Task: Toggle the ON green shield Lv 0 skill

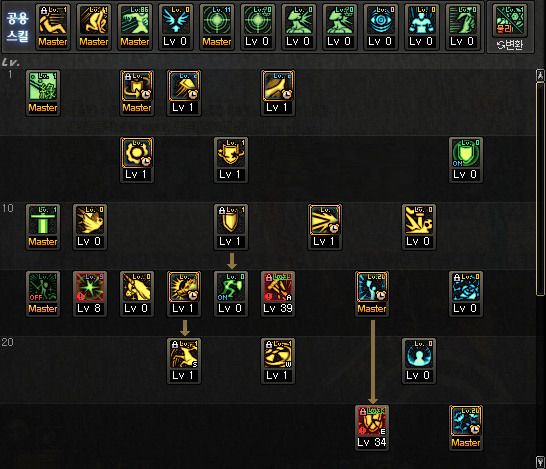Action: (466, 160)
